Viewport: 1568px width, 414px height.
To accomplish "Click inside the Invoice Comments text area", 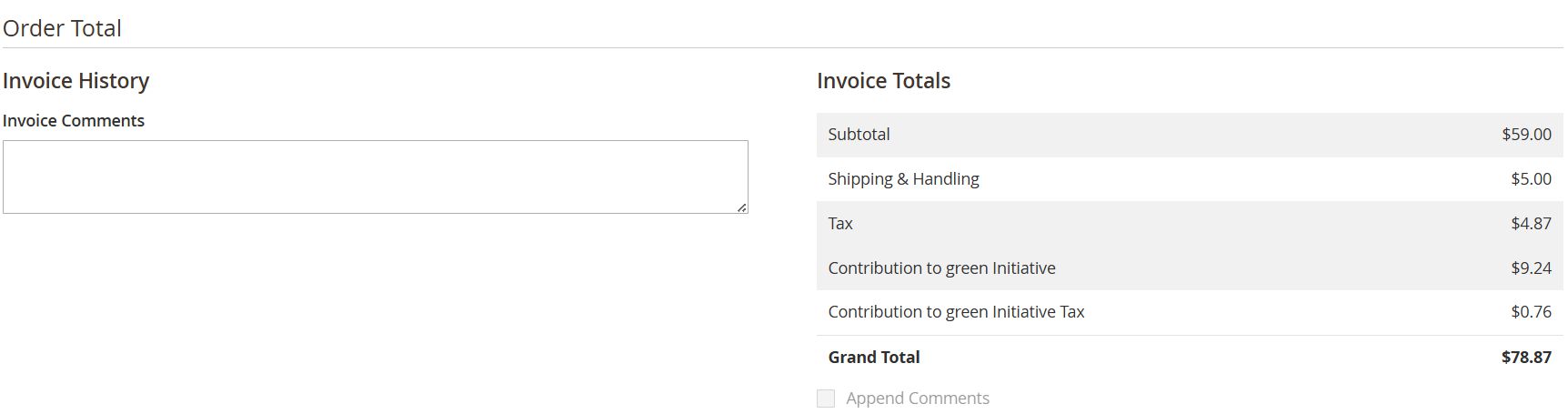I will (375, 177).
